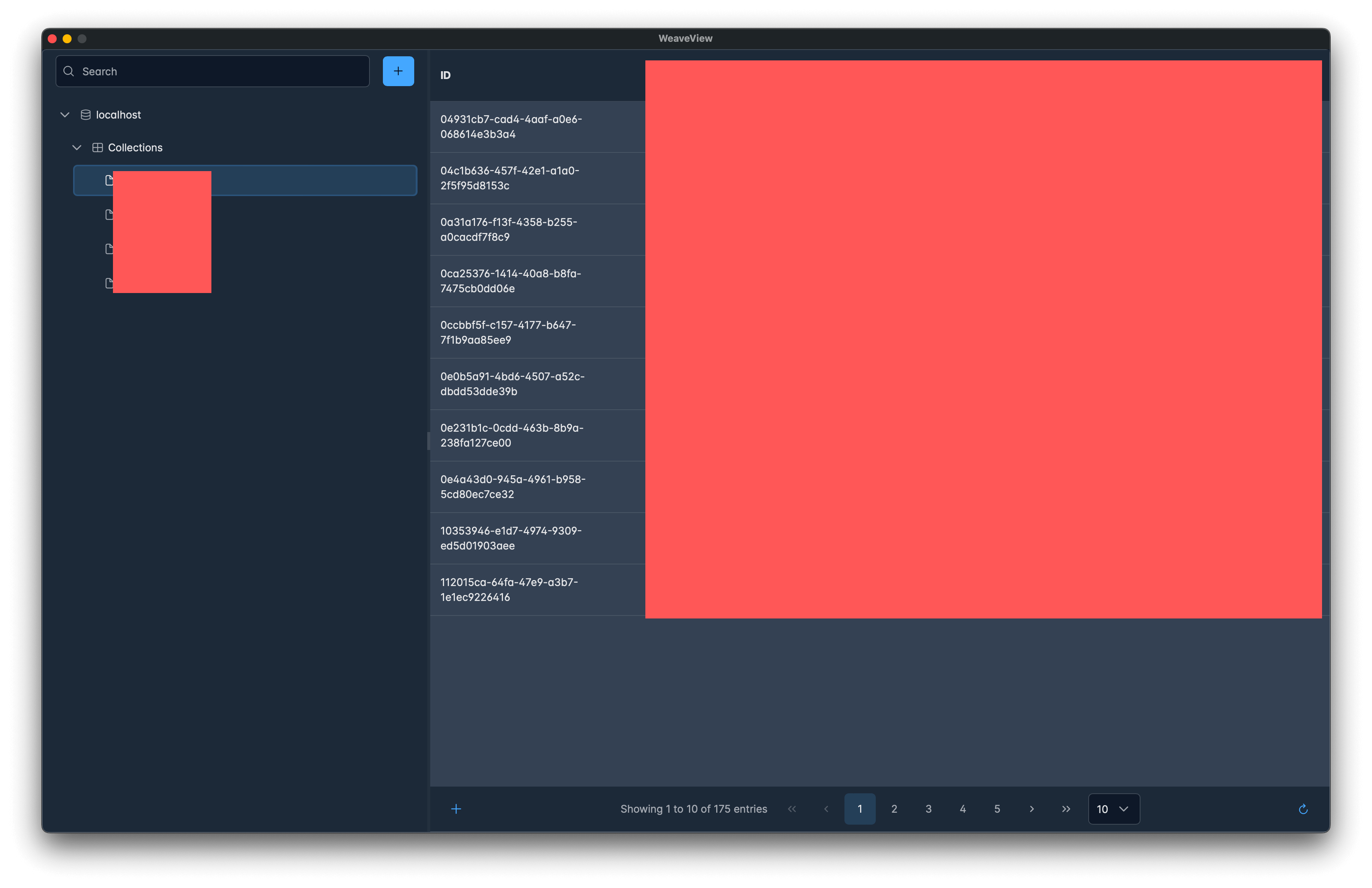Click the magnifier icon in search box
The width and height of the screenshot is (1372, 888).
click(69, 71)
